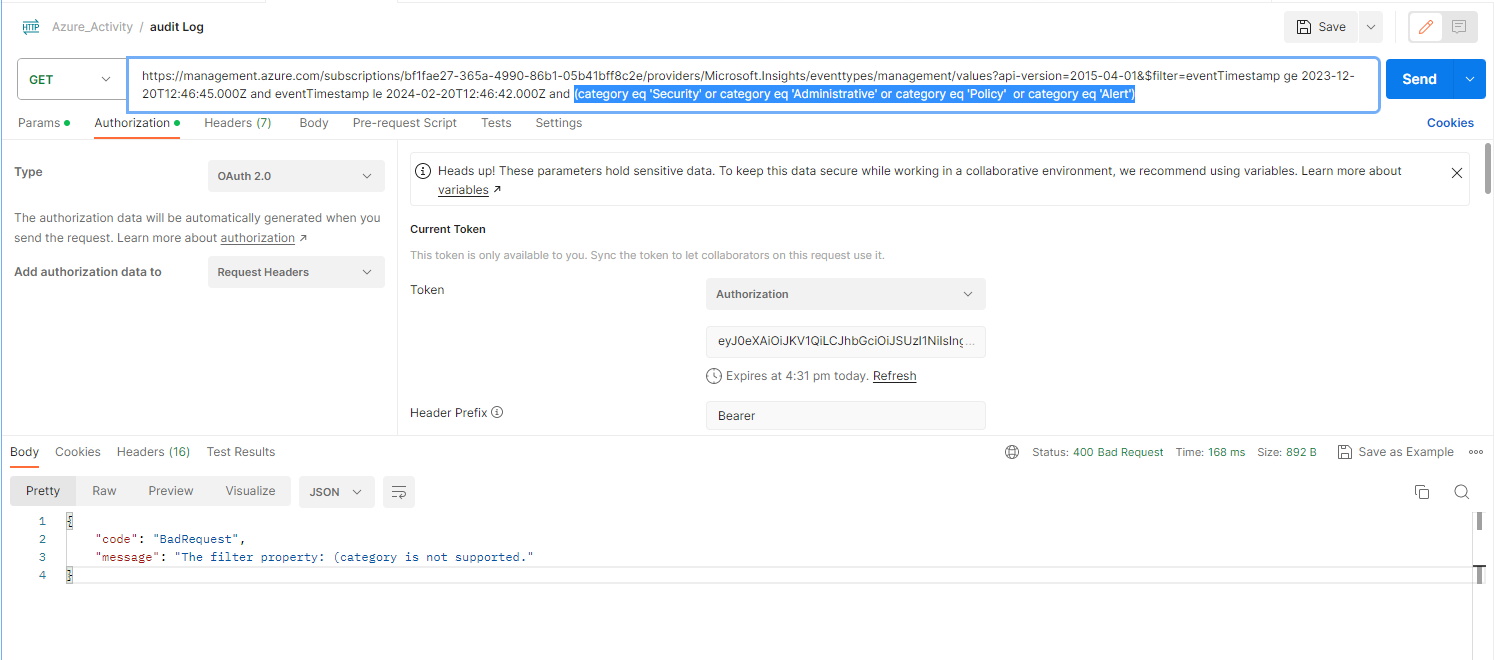Viewport: 1494px width, 660px height.
Task: Click the audit Log request name
Action: coord(177,27)
